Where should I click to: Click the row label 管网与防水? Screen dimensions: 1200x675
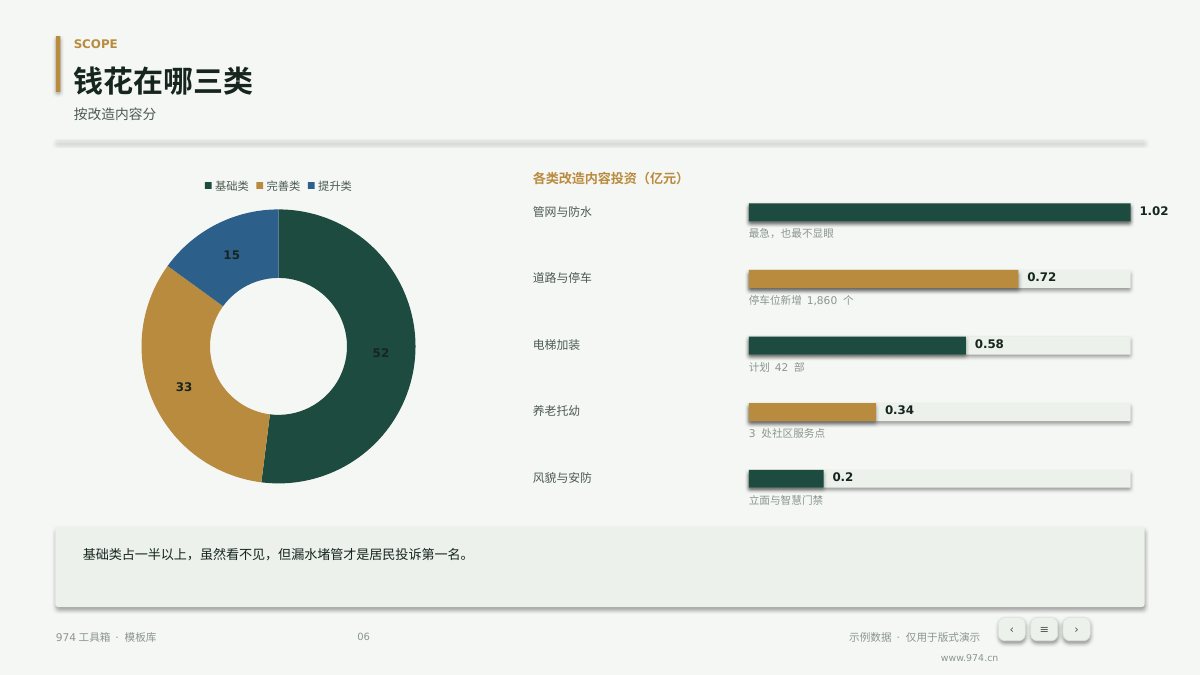[562, 212]
